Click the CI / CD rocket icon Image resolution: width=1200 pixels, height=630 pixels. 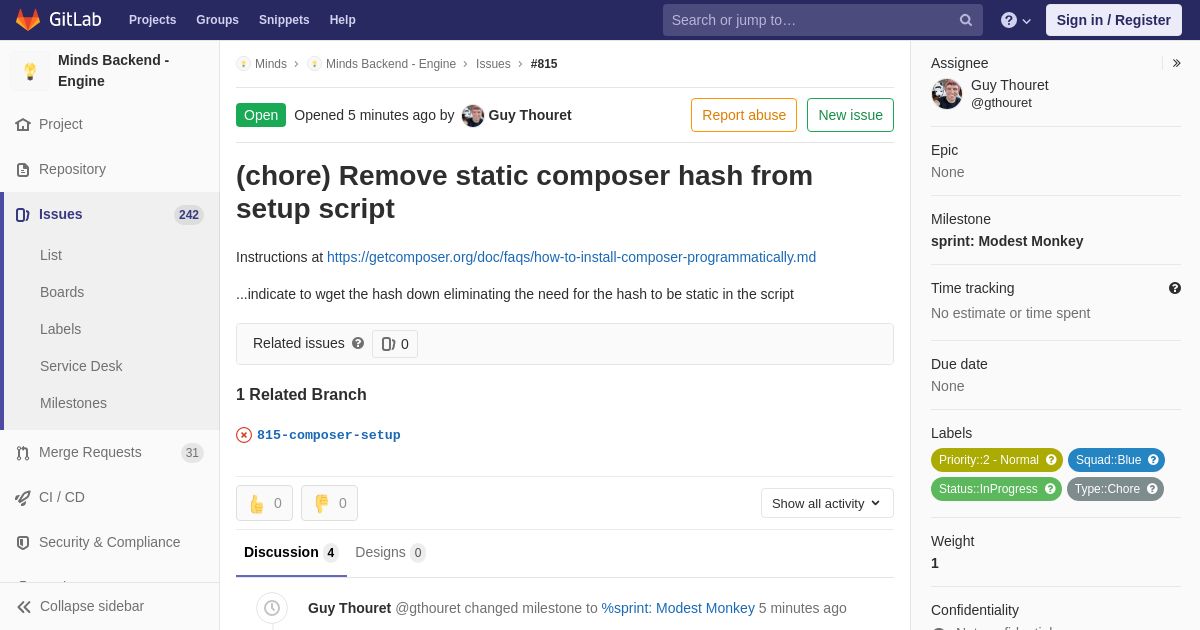(x=23, y=498)
